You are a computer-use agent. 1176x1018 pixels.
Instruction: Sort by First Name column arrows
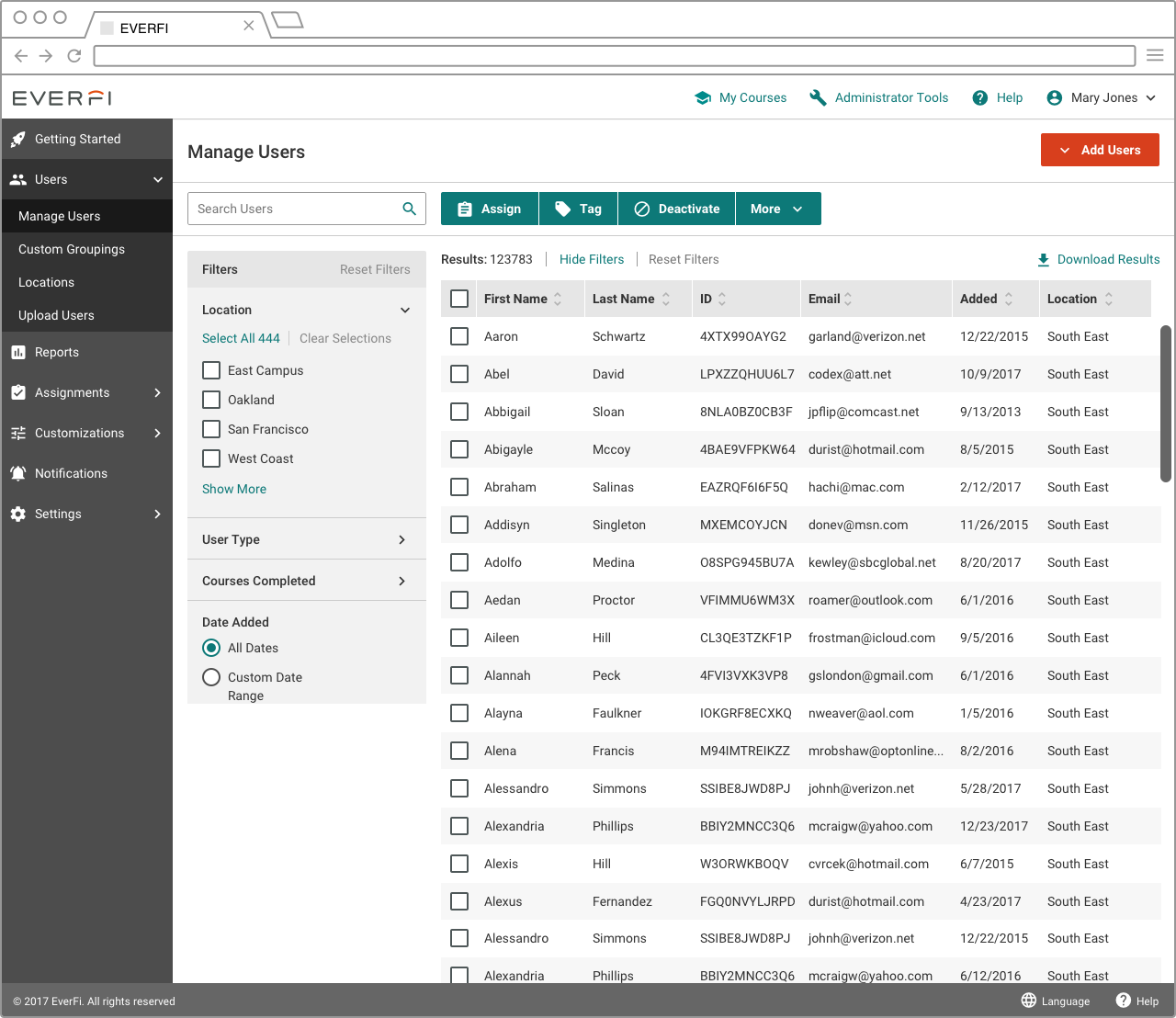click(558, 300)
